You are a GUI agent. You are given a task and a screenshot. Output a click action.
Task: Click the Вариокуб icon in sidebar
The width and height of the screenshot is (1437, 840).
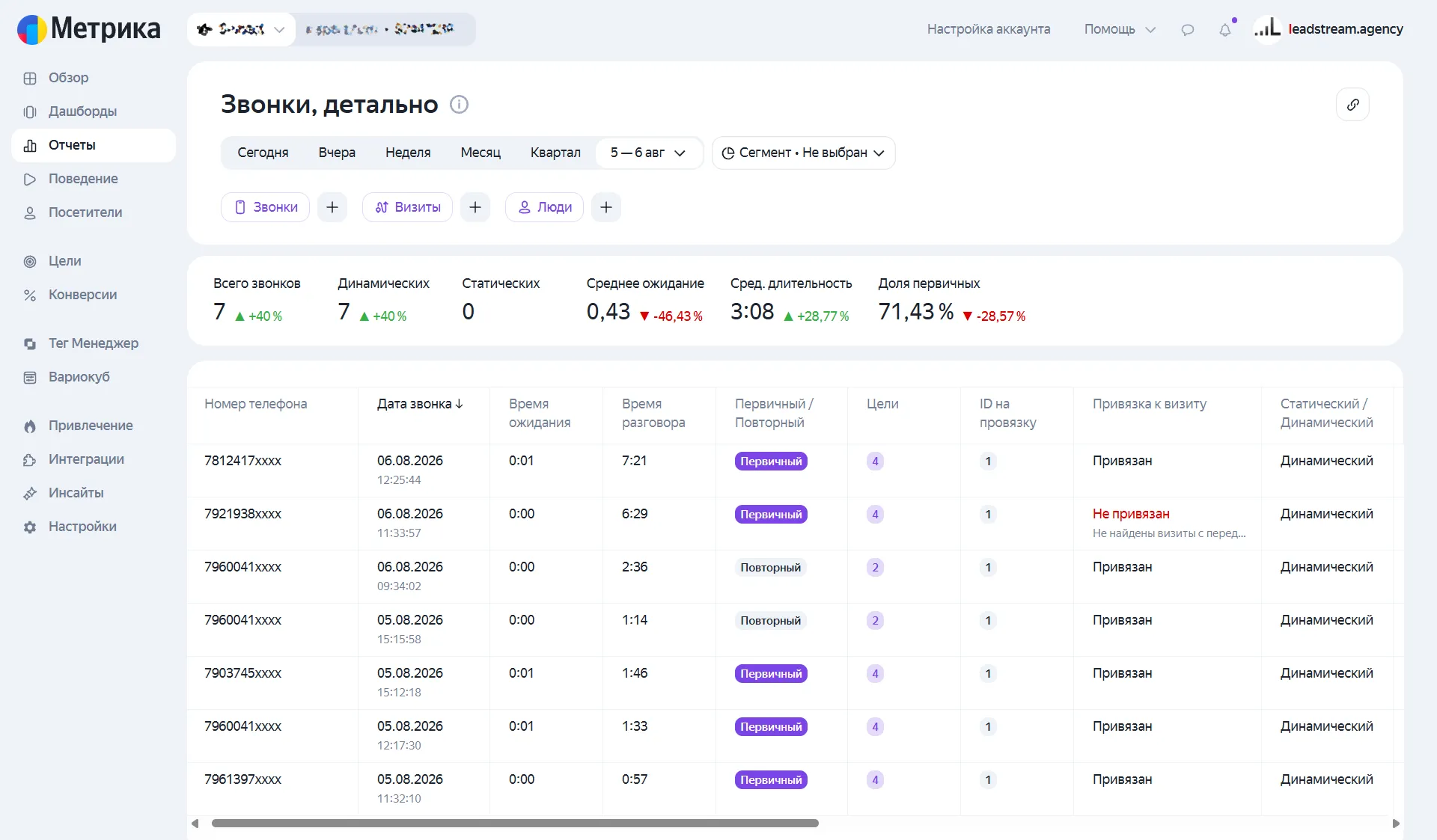[30, 377]
